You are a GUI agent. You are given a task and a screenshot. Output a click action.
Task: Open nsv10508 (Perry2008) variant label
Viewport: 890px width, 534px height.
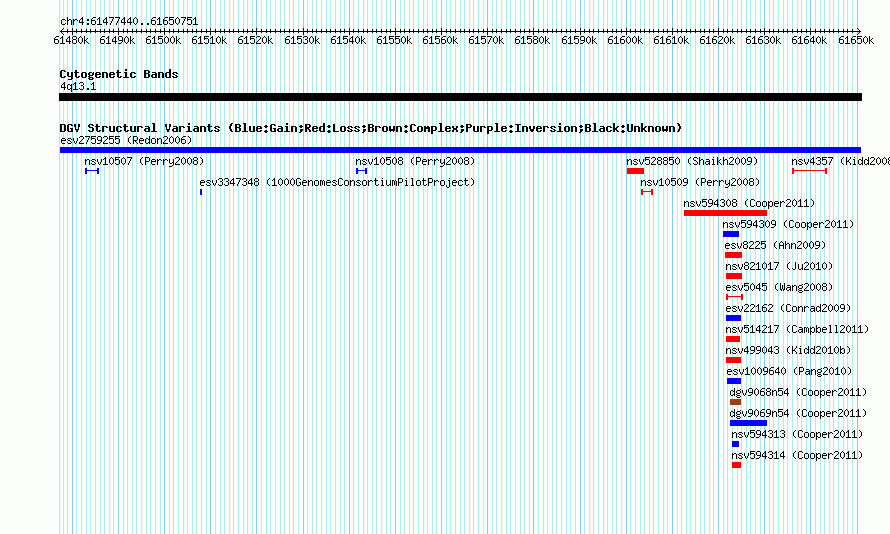415,161
